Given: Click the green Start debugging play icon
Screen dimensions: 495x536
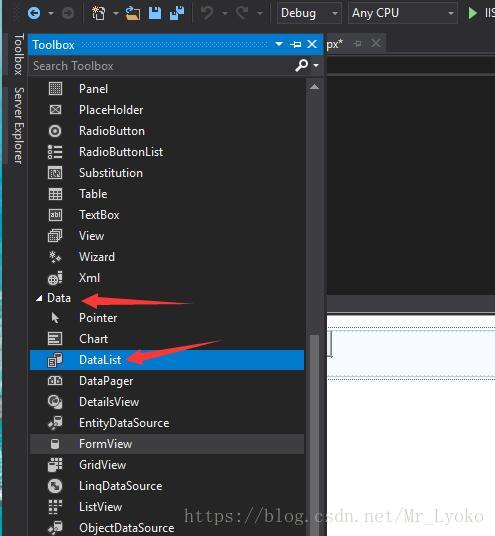Looking at the screenshot, I should coord(472,13).
